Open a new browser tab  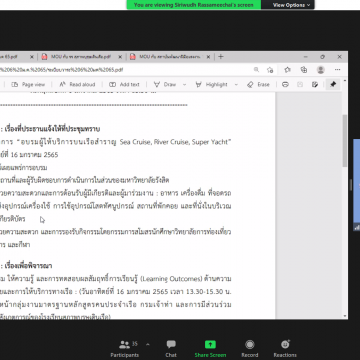[x=220, y=57]
